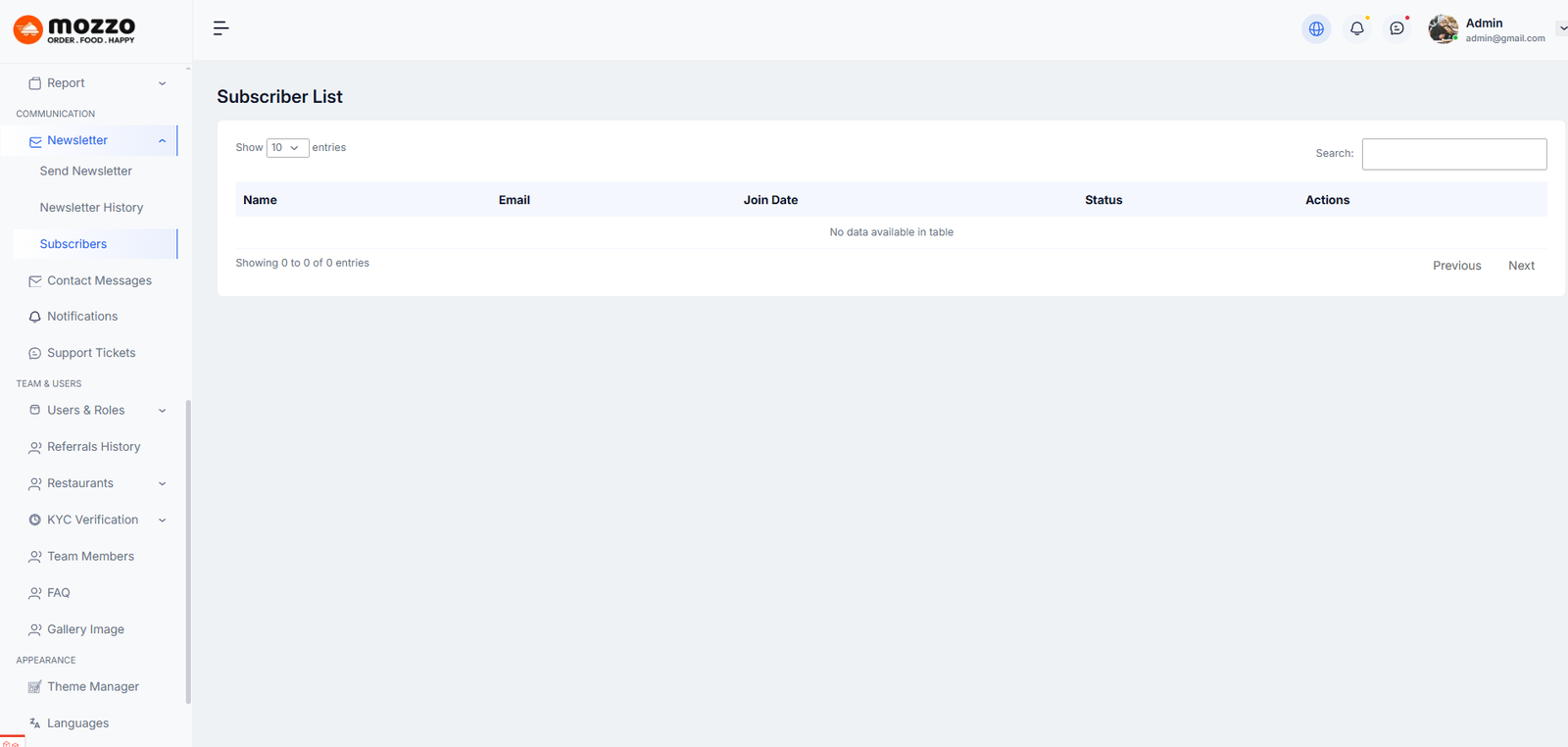Go to Newsletter History
The height and width of the screenshot is (747, 1568).
click(91, 208)
